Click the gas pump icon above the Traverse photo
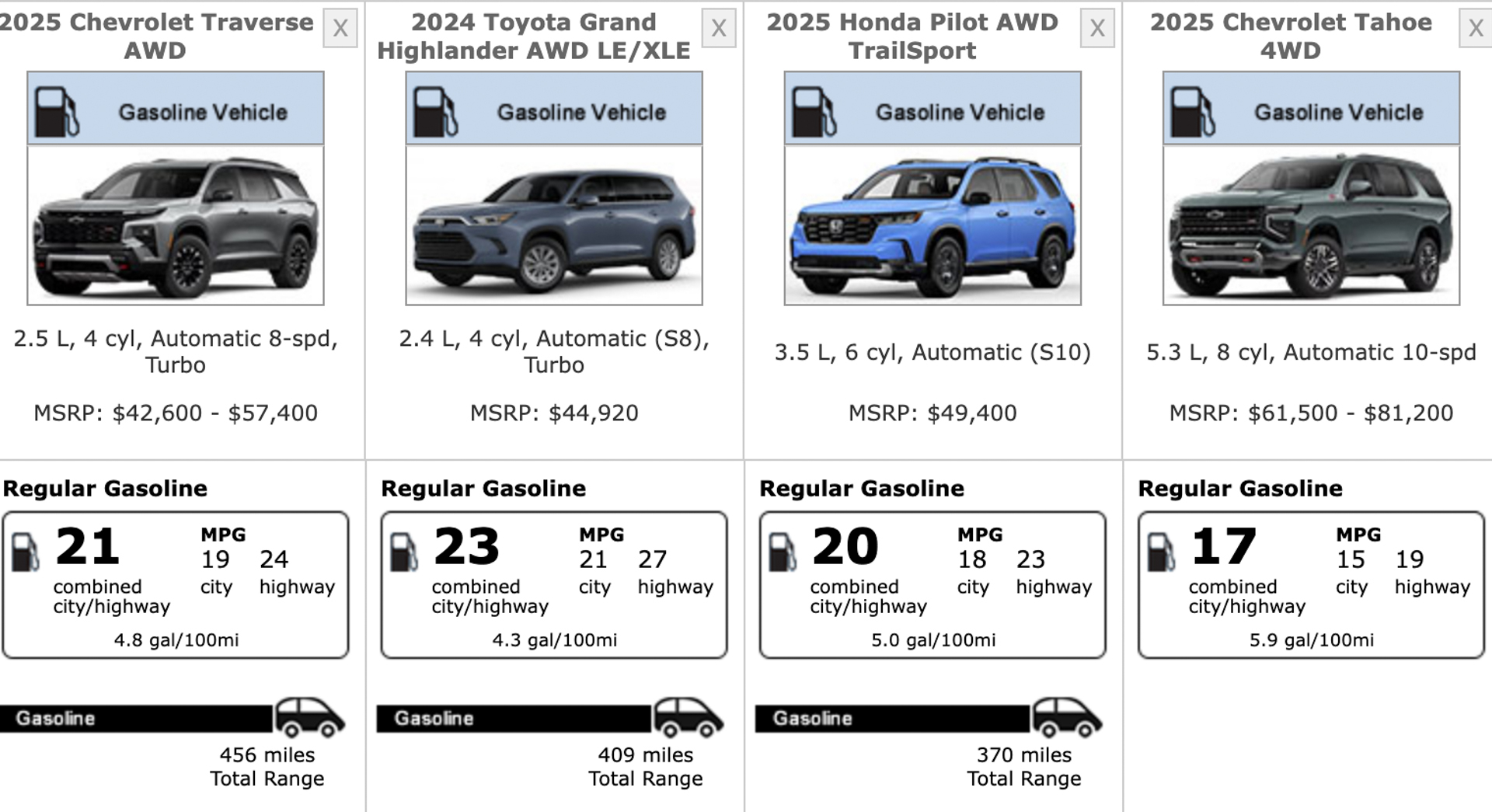Viewport: 1492px width, 812px height. pos(57,112)
